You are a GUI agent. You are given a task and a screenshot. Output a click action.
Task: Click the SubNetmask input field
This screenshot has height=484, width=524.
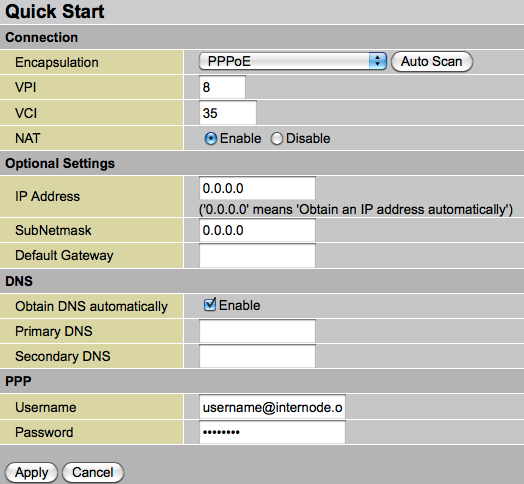257,230
